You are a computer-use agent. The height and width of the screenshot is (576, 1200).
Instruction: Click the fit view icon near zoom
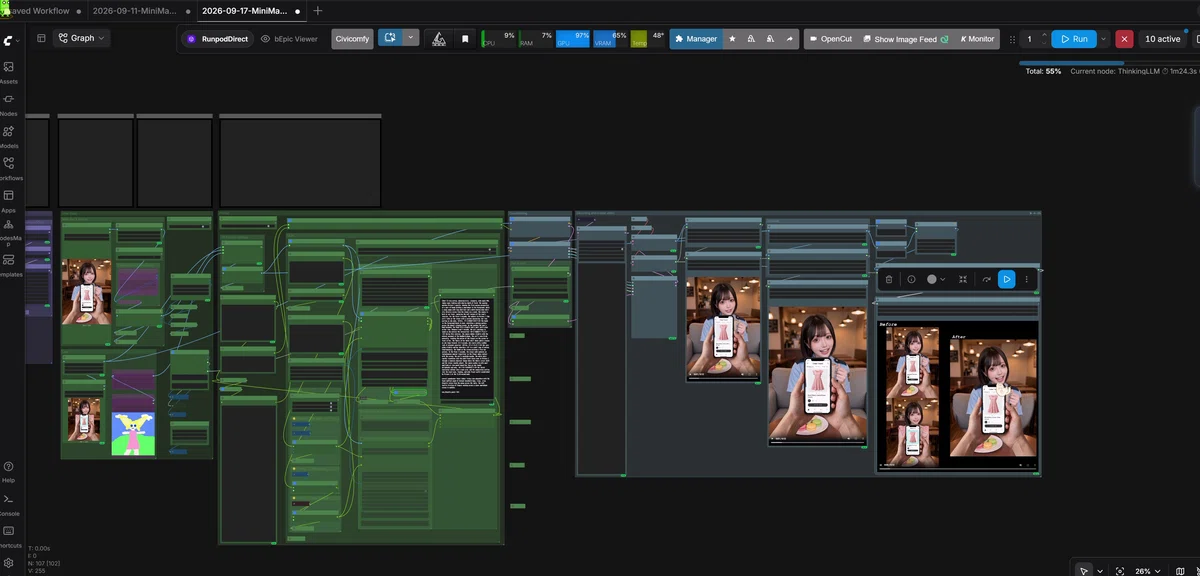click(1119, 571)
